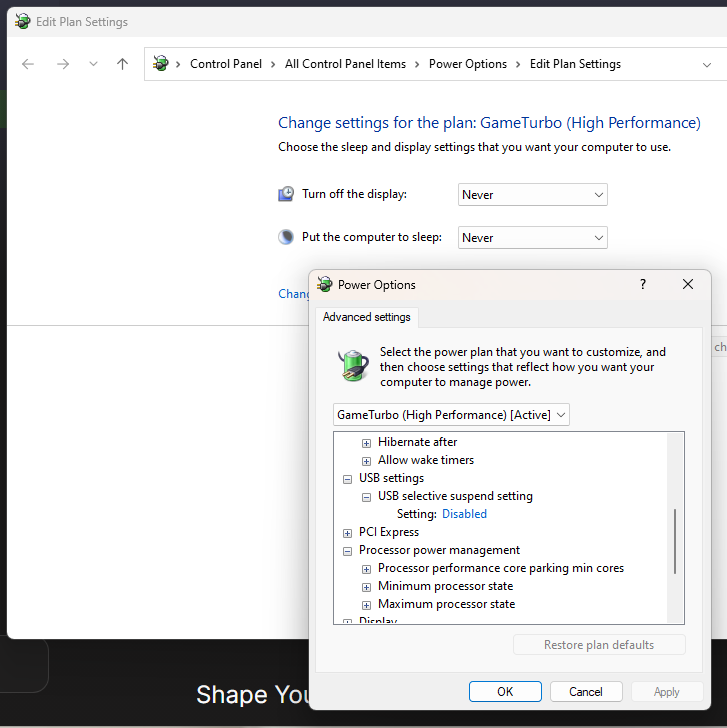Expand the PCI Express node

click(347, 533)
